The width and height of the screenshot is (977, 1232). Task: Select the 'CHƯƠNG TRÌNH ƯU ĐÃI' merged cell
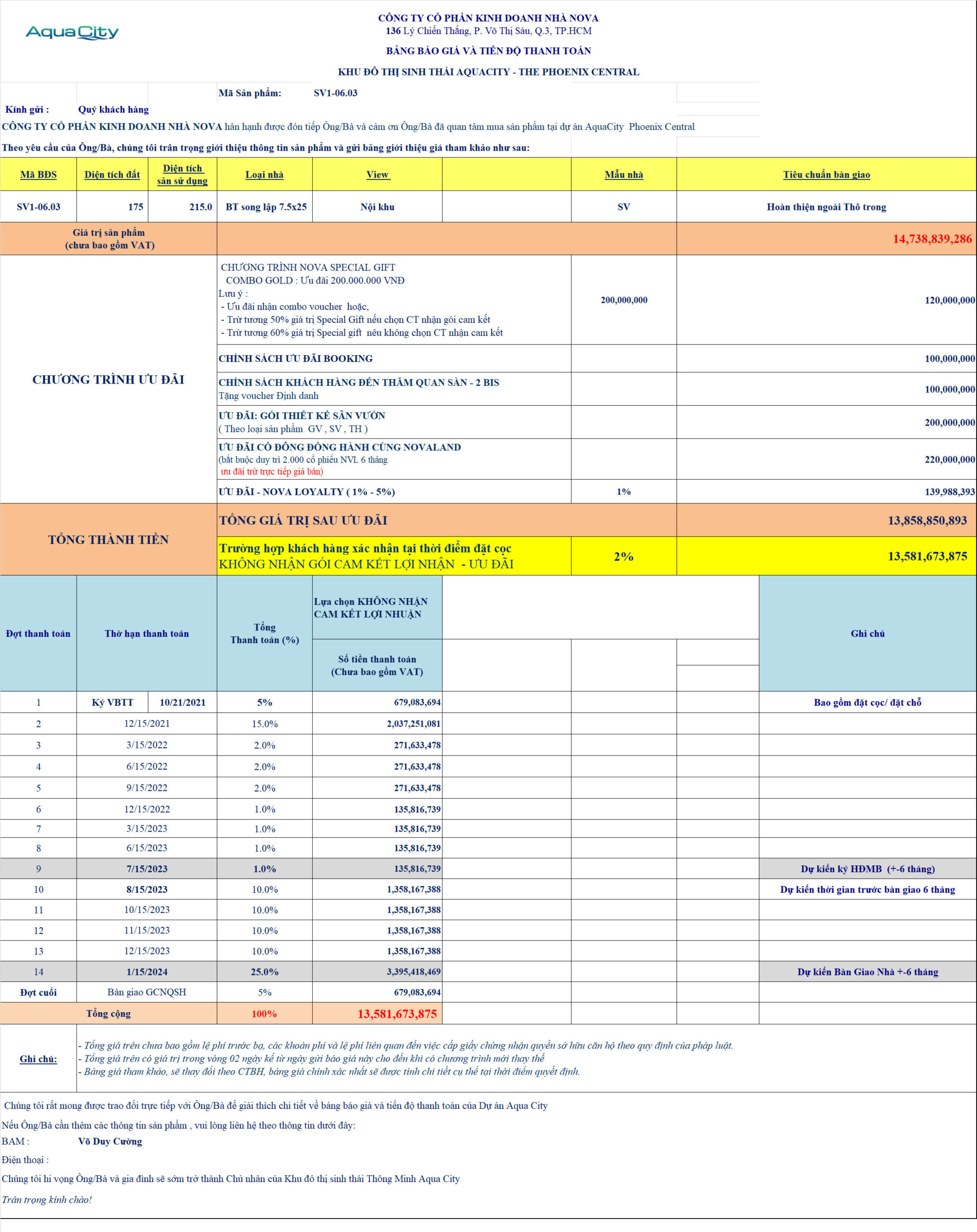[109, 379]
